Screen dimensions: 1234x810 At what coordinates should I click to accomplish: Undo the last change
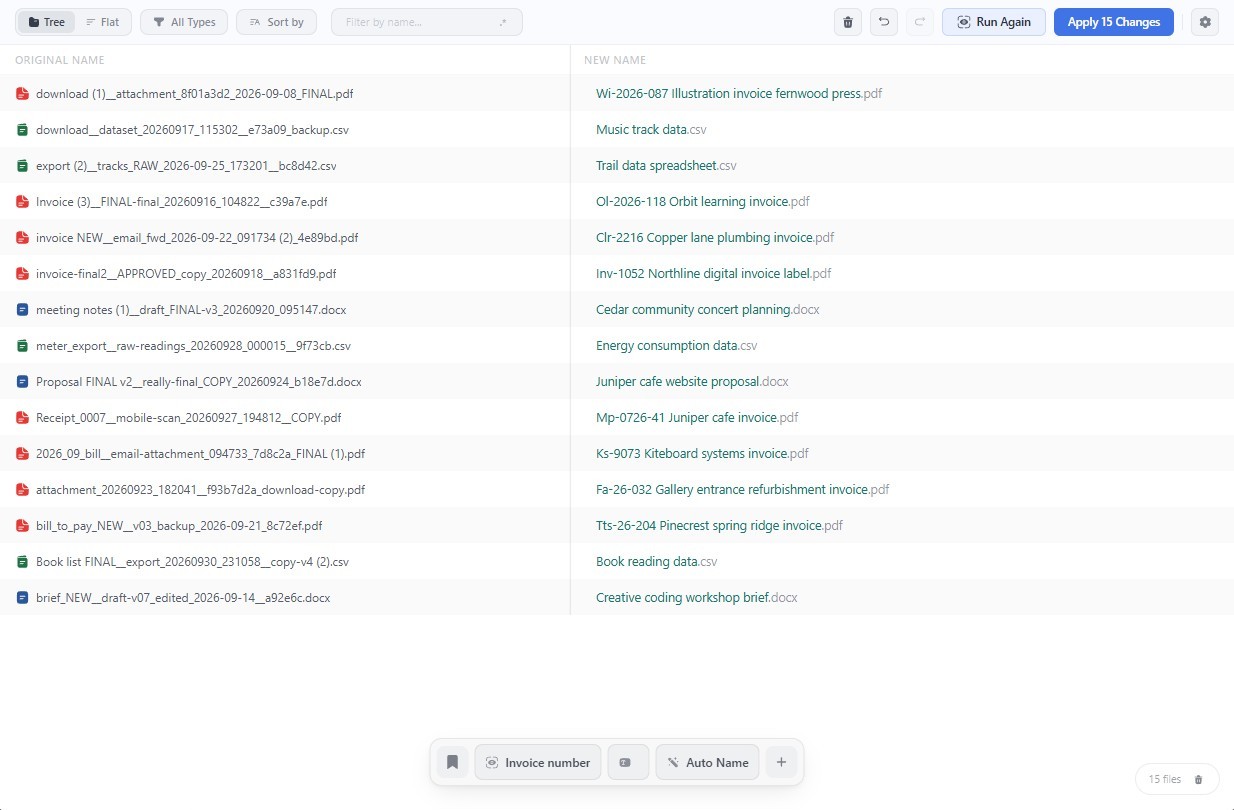(x=884, y=22)
